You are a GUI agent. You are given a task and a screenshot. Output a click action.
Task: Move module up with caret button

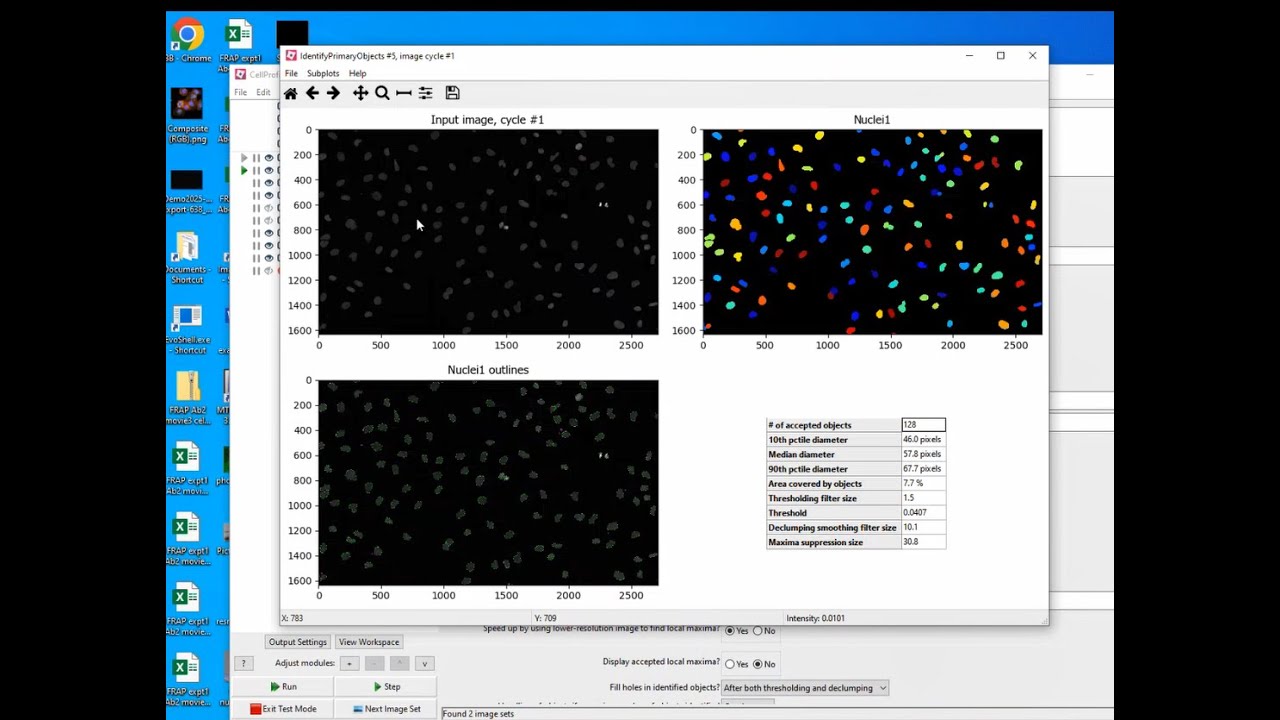(399, 663)
